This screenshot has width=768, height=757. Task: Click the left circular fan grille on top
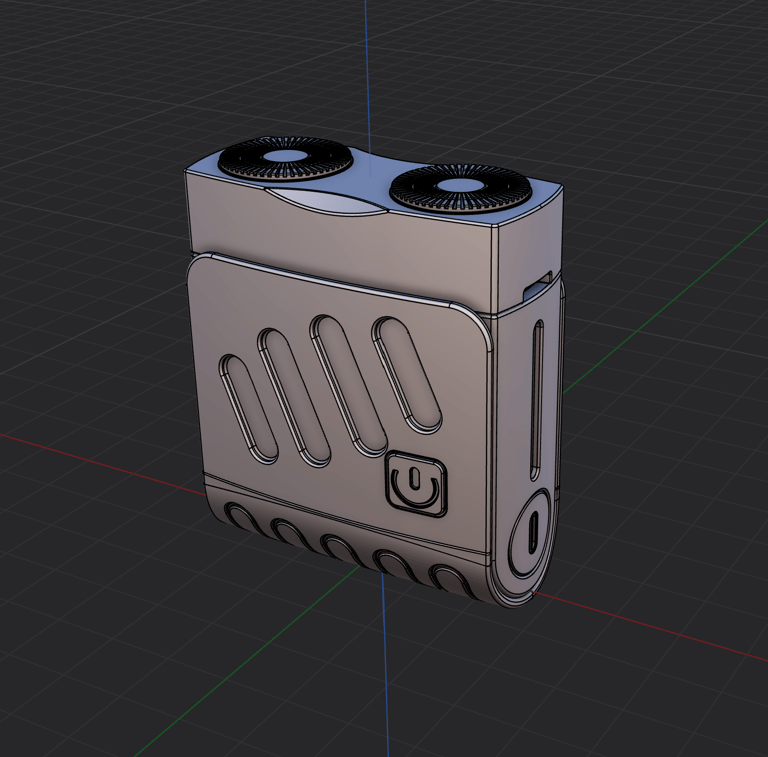pyautogui.click(x=286, y=158)
